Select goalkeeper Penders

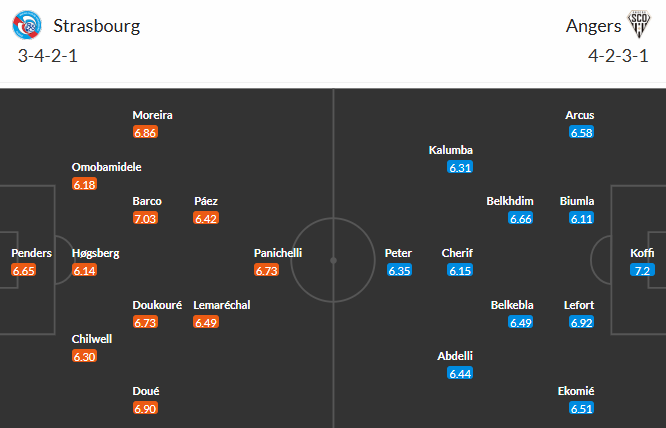tap(31, 253)
